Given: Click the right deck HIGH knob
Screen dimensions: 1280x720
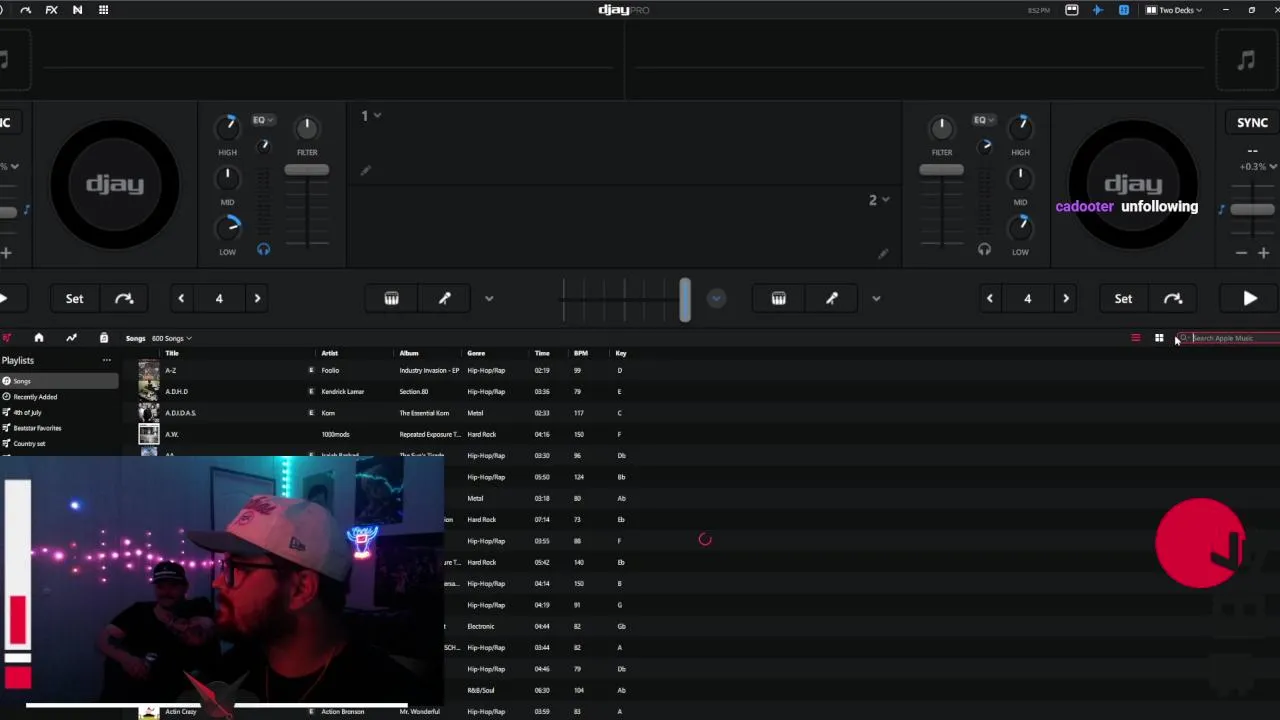Looking at the screenshot, I should tap(1020, 127).
